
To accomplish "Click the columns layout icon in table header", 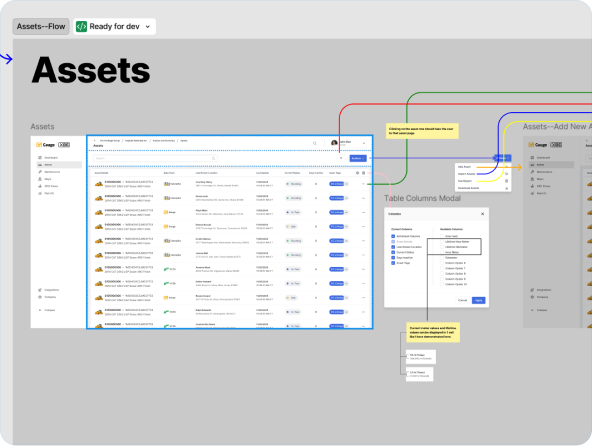I will point(364,173).
